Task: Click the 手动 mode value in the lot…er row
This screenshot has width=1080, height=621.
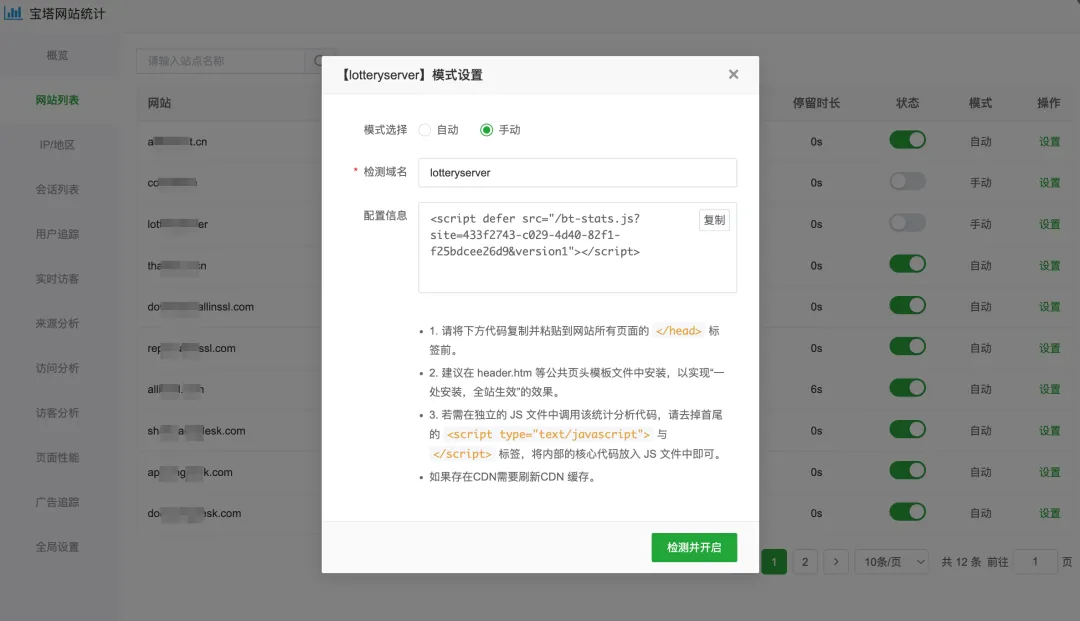Action: pyautogui.click(x=981, y=224)
